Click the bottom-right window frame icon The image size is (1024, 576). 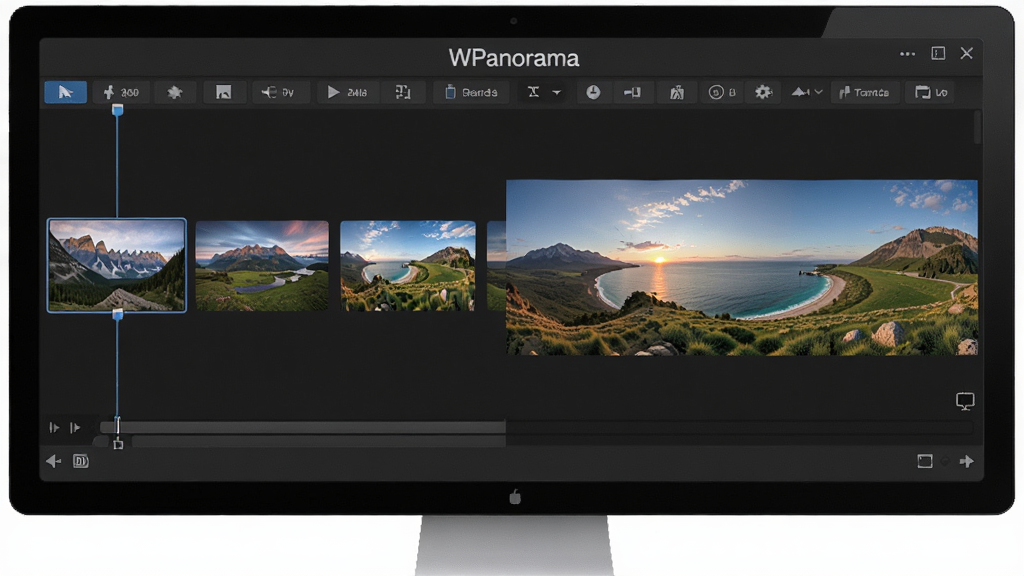click(925, 462)
